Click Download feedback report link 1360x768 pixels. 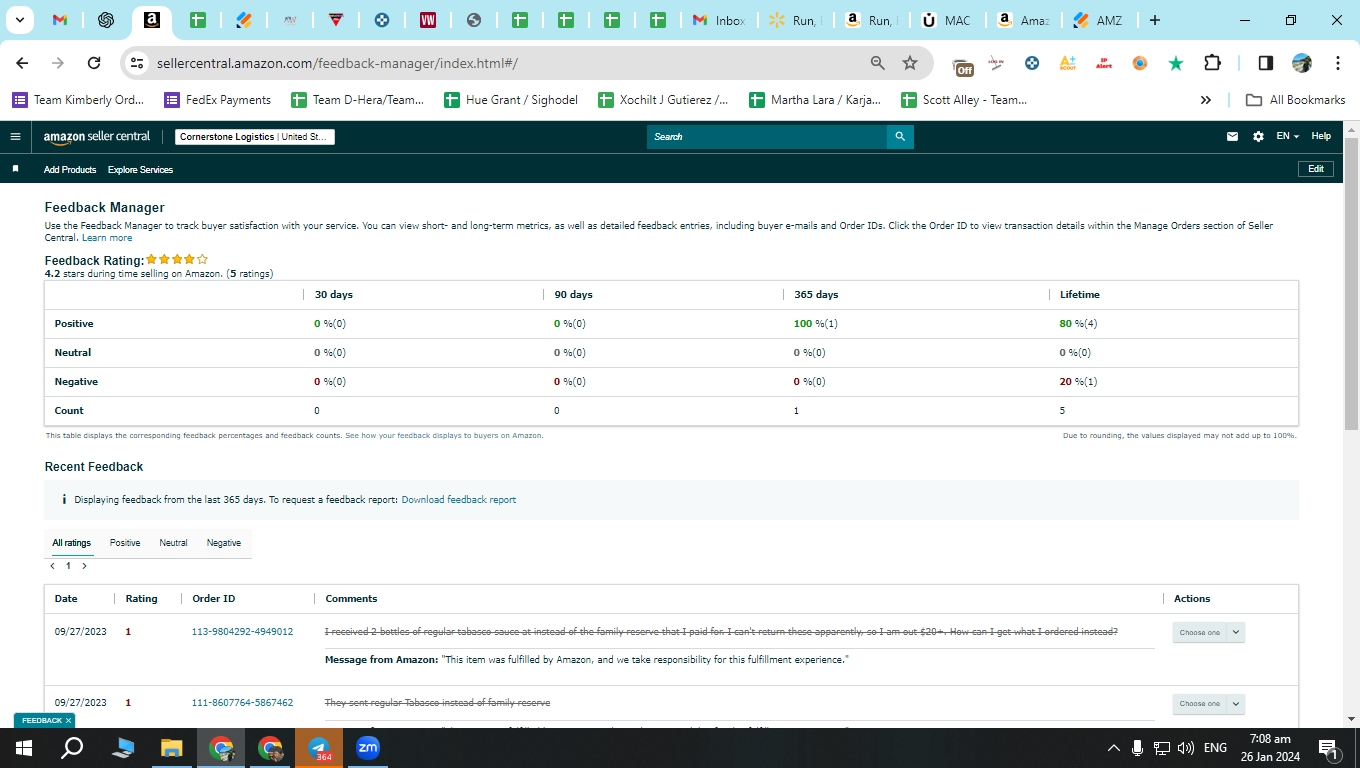click(459, 500)
